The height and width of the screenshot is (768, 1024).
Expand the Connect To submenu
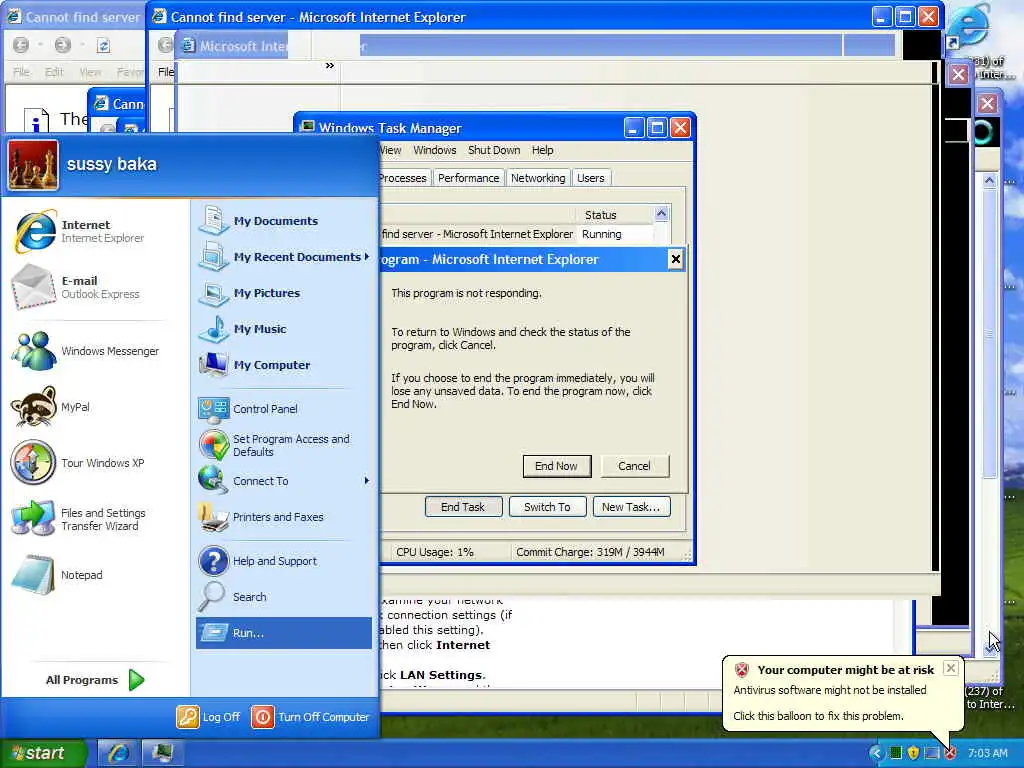click(x=283, y=481)
